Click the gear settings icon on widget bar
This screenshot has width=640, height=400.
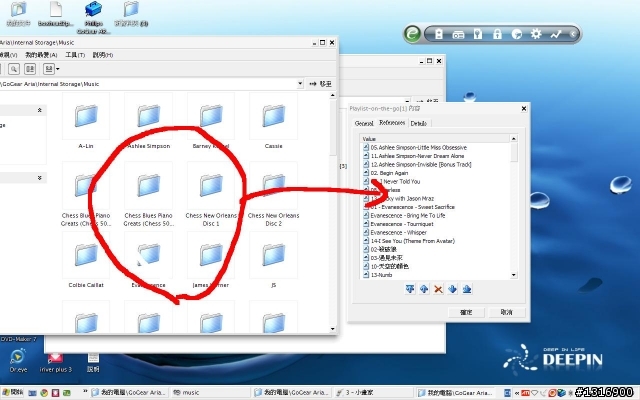pyautogui.click(x=536, y=34)
